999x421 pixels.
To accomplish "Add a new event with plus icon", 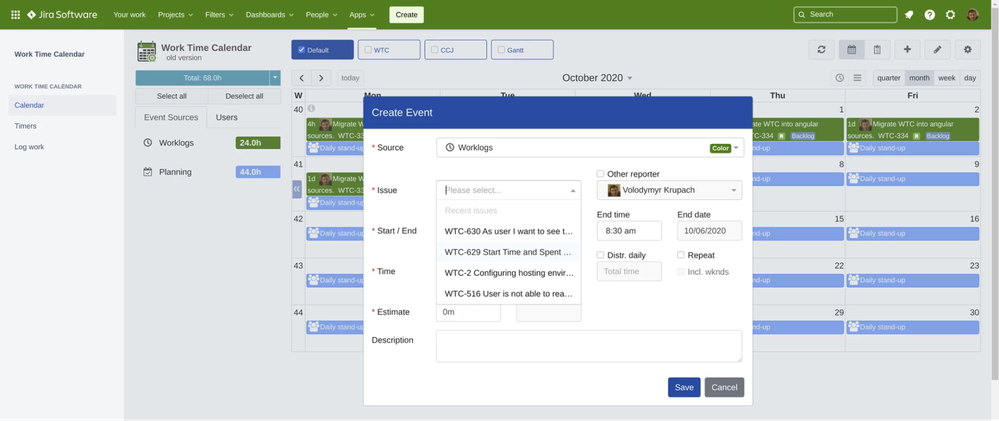I will coord(907,50).
